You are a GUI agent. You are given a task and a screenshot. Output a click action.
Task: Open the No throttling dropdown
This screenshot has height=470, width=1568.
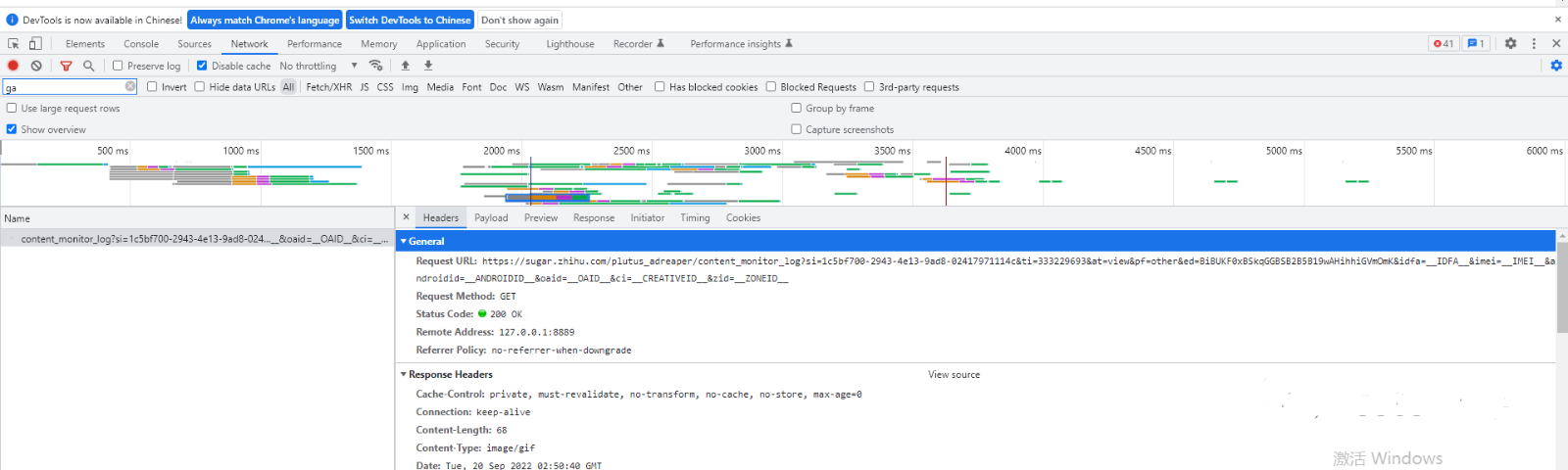[318, 66]
